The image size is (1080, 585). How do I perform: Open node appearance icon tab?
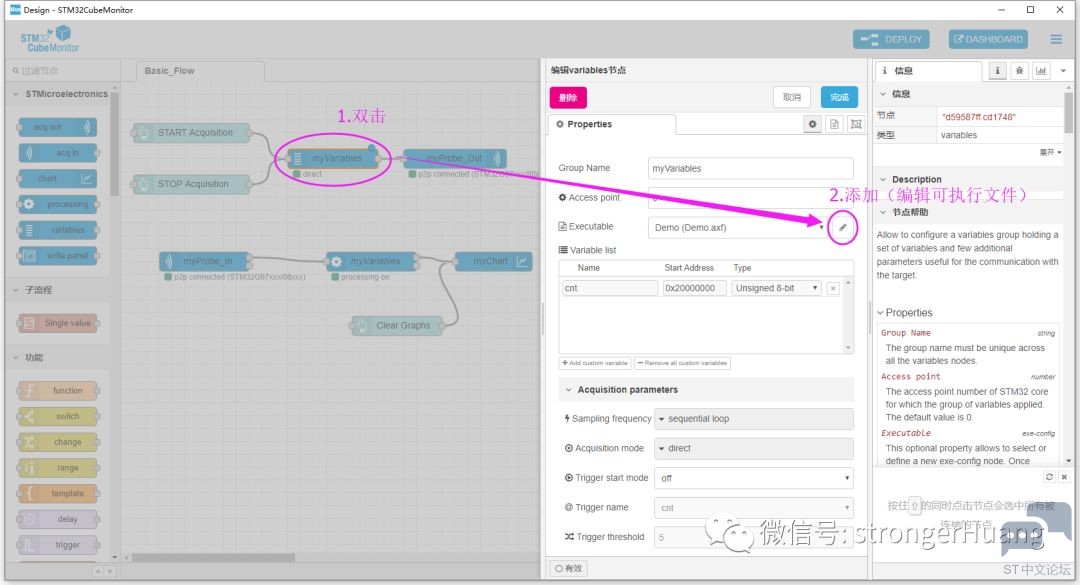(x=855, y=124)
